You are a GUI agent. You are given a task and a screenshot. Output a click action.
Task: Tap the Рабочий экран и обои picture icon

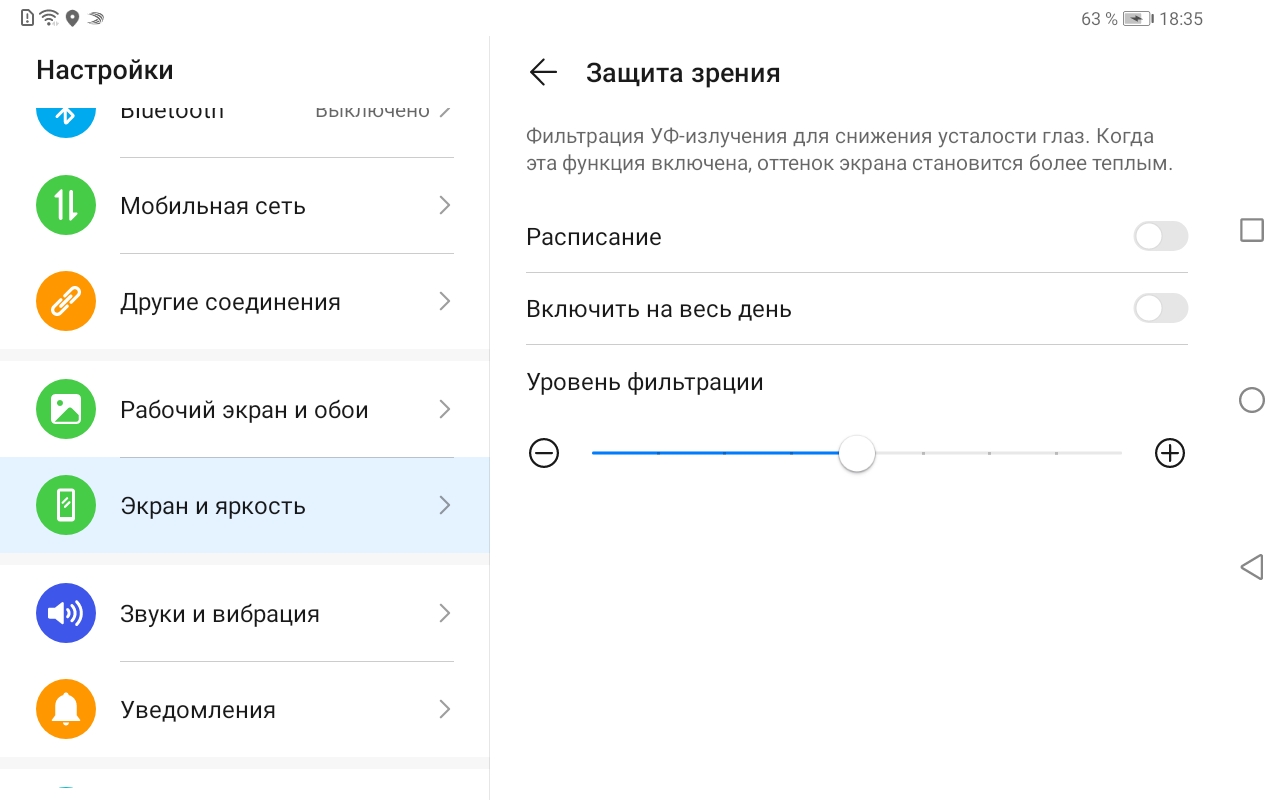pyautogui.click(x=66, y=410)
